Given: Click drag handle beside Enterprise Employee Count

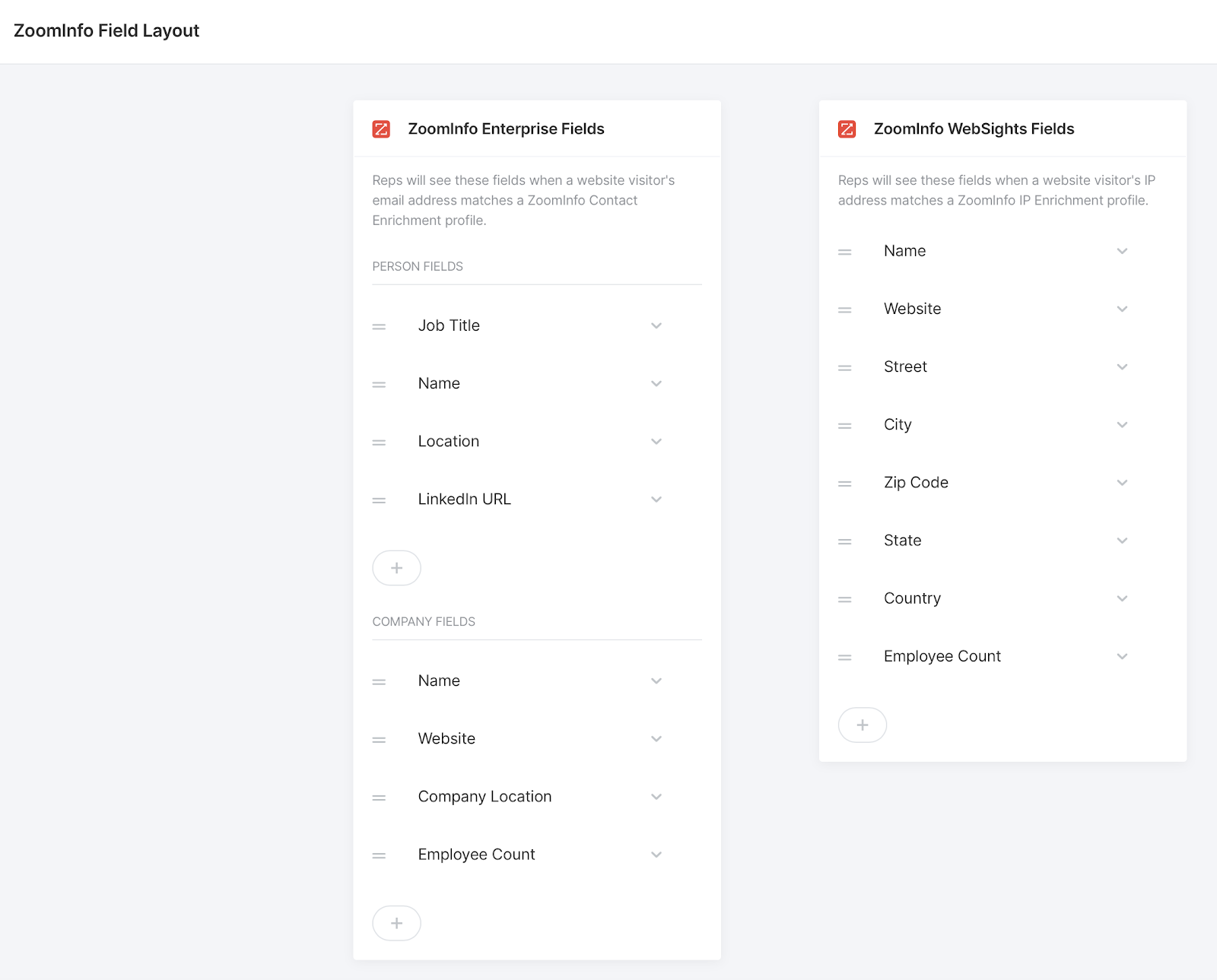Looking at the screenshot, I should (x=379, y=855).
